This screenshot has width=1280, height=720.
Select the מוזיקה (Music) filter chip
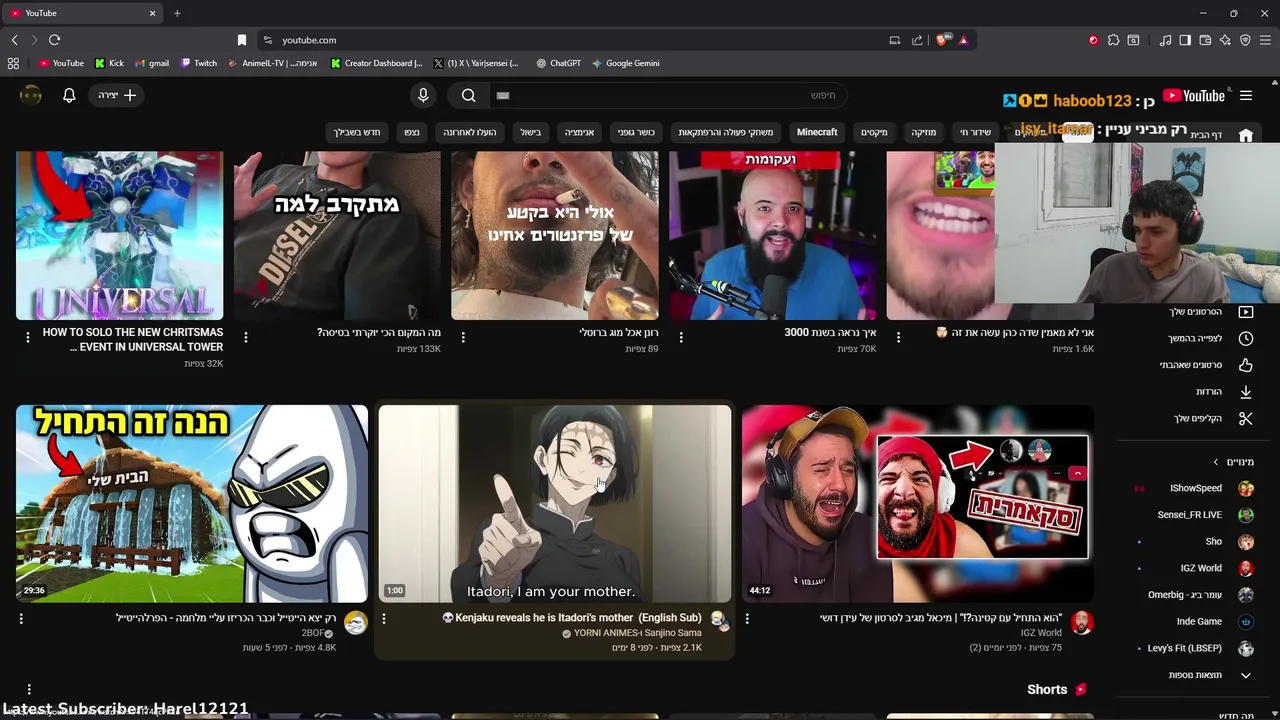pos(923,132)
